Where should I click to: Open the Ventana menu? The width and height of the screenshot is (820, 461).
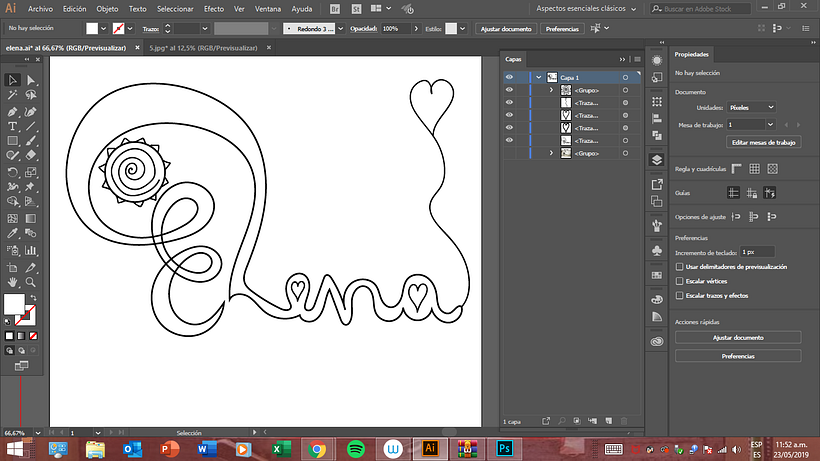[268, 9]
